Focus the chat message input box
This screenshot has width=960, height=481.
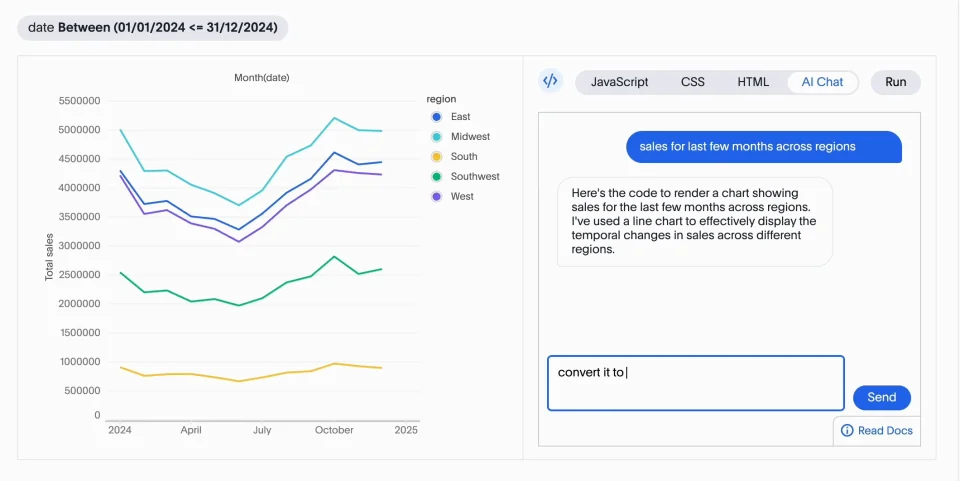[x=695, y=383]
